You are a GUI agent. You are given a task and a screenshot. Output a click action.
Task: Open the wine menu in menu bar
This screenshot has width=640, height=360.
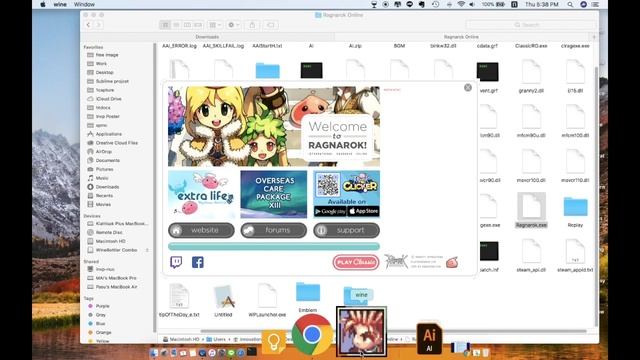pos(60,4)
